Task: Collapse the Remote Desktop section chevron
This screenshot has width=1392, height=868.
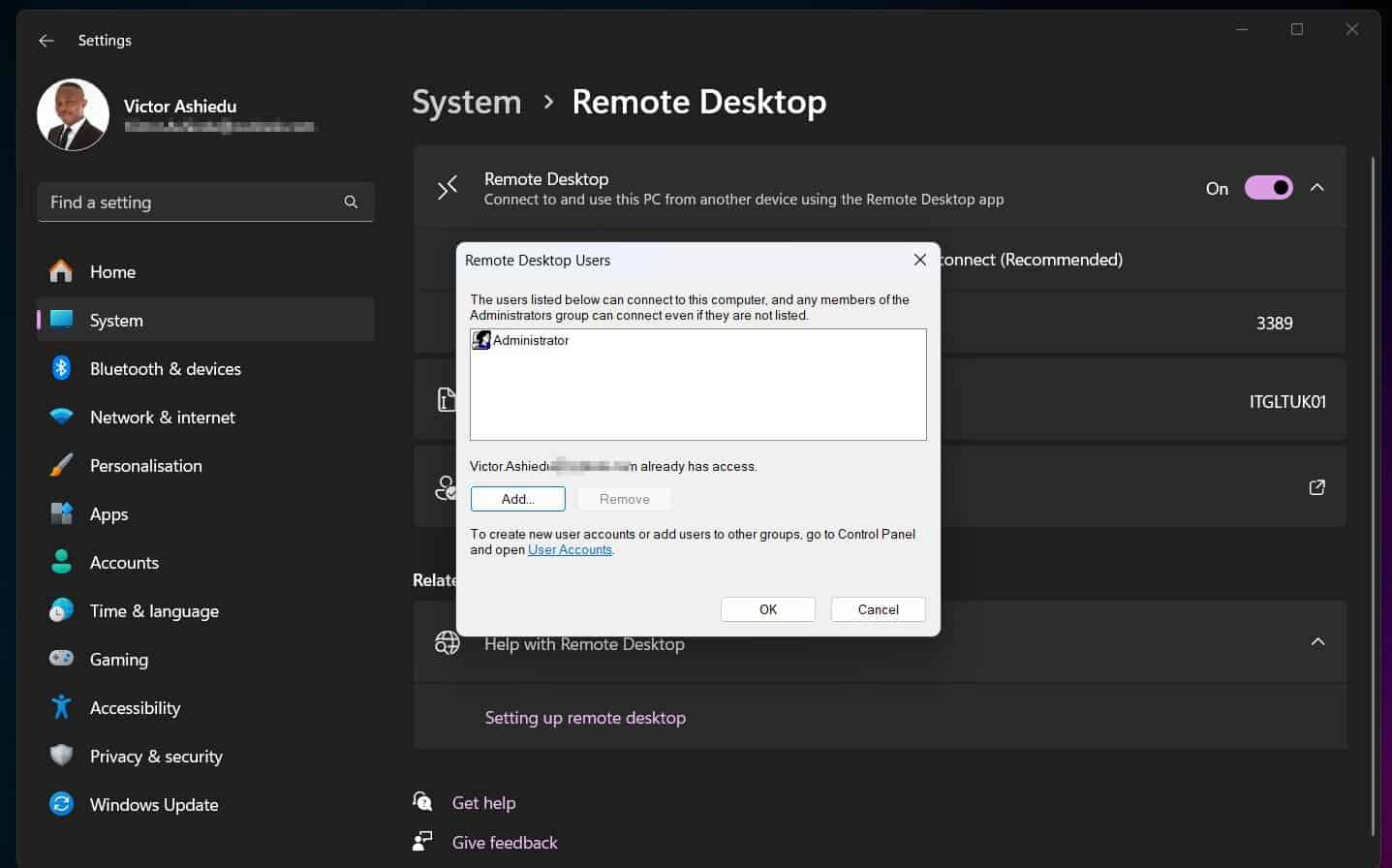Action: [1316, 188]
